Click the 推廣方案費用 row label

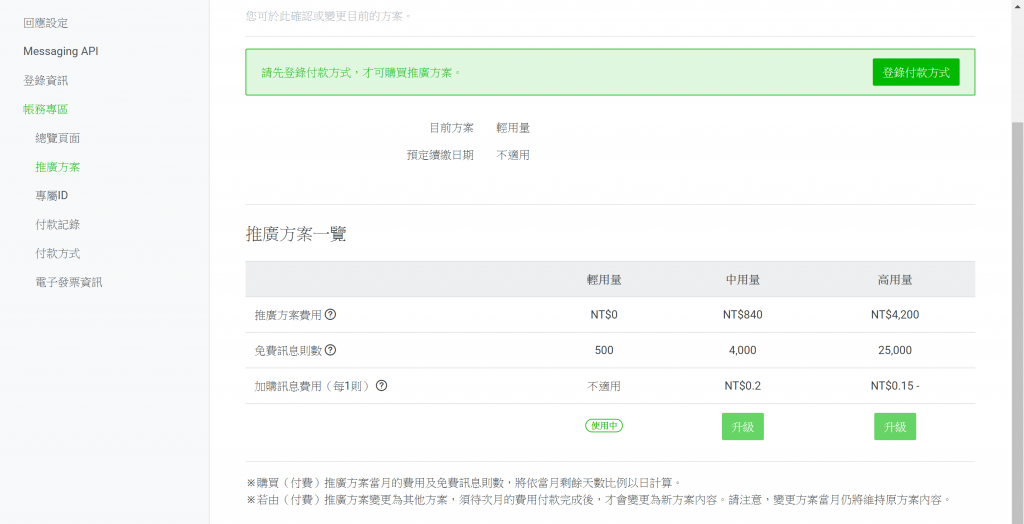[288, 315]
